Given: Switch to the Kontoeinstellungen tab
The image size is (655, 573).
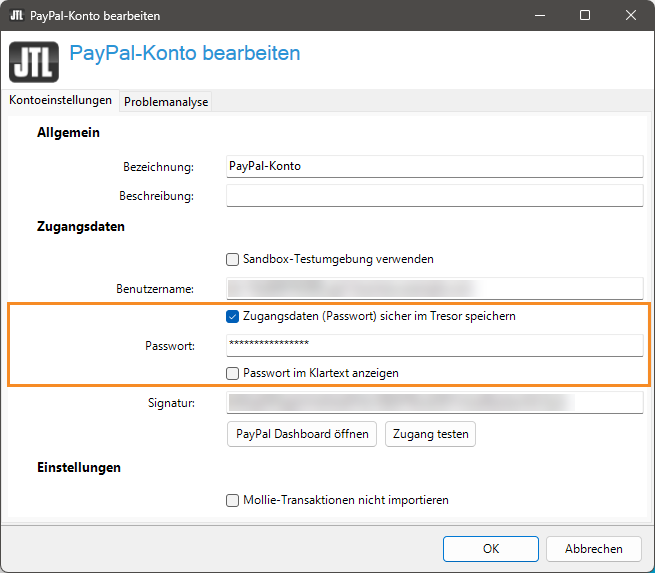Looking at the screenshot, I should (x=60, y=101).
